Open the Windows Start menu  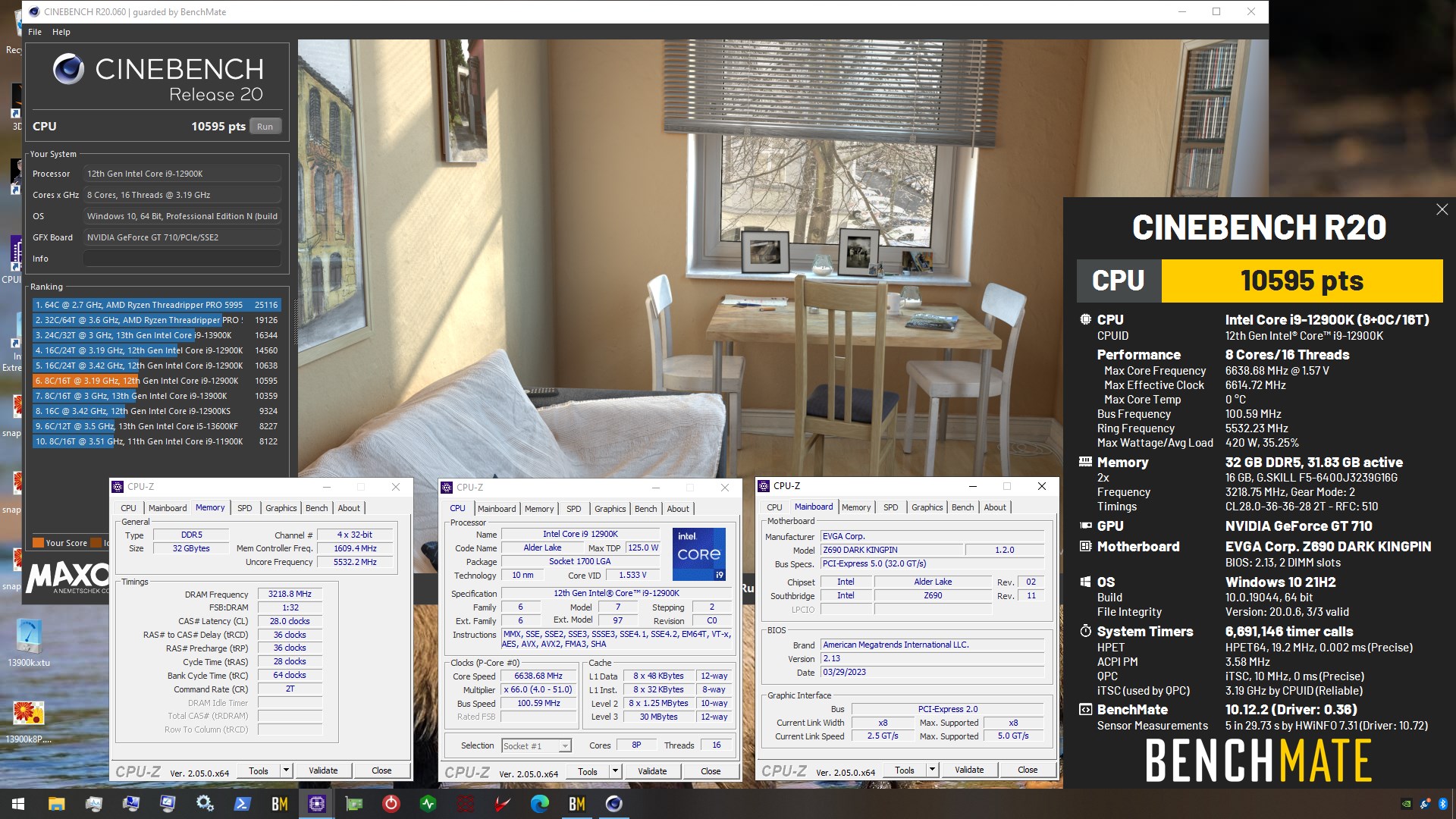click(18, 804)
